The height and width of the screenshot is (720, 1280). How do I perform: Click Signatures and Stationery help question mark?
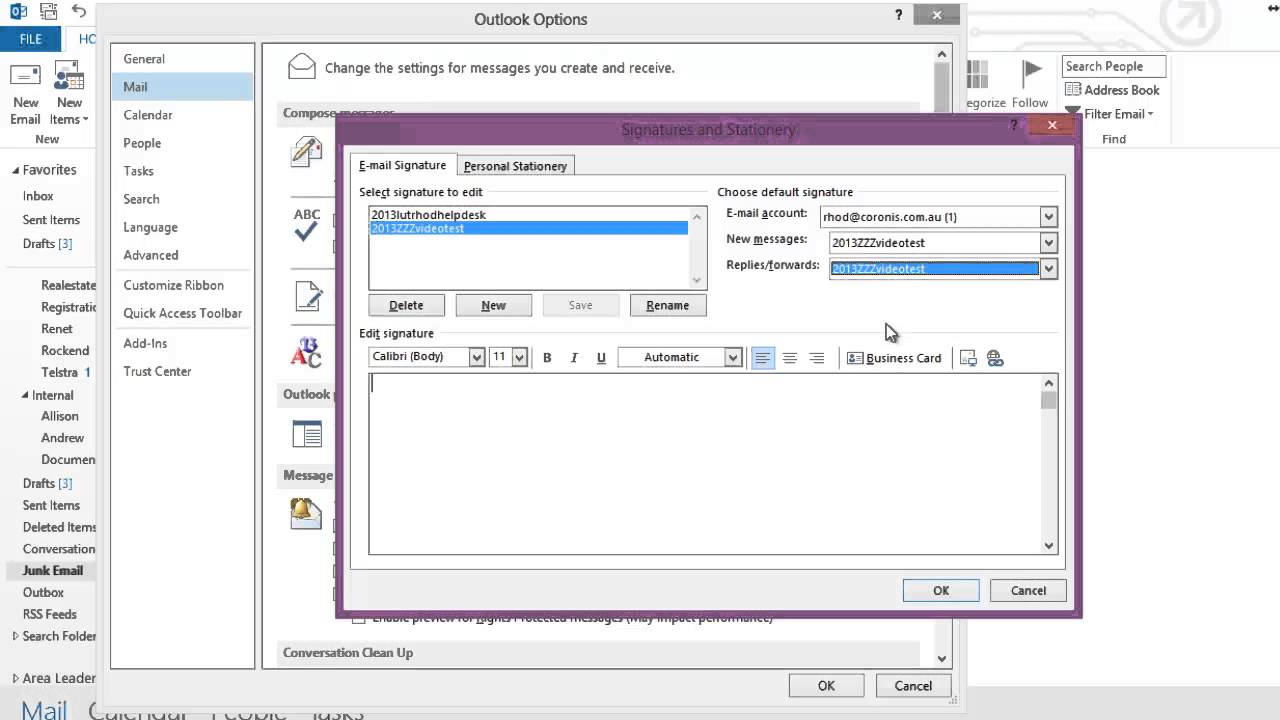(1014, 125)
